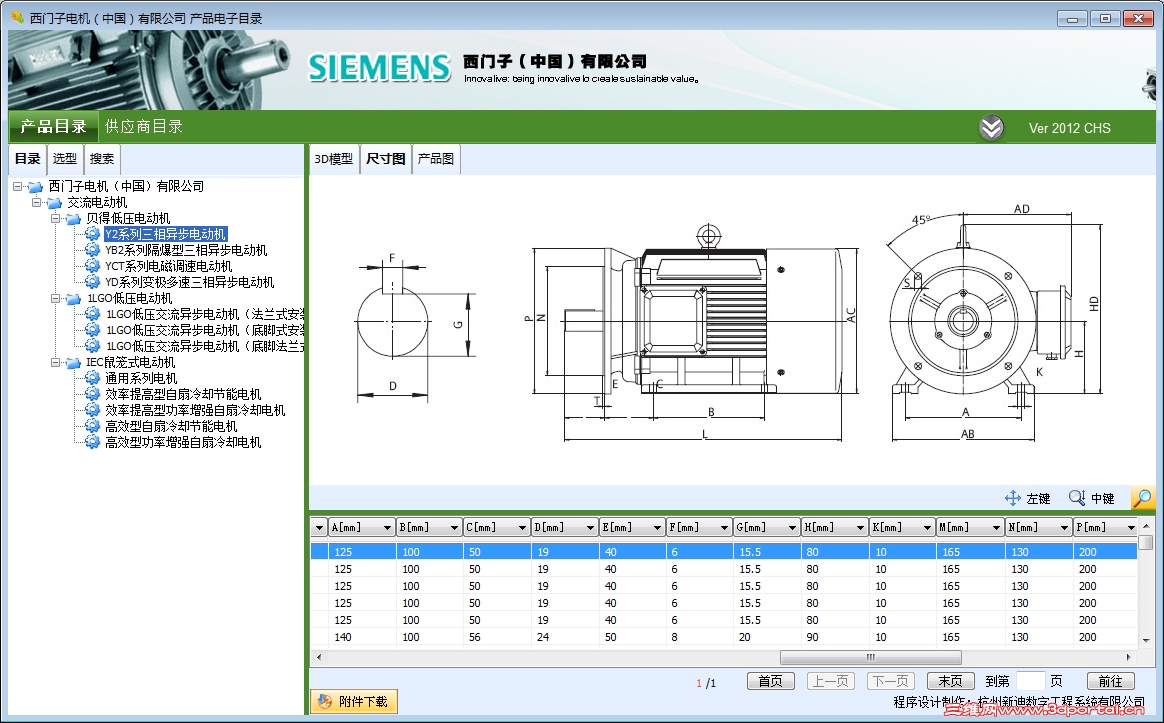Click the folder icon of 交流电动机

click(x=54, y=203)
